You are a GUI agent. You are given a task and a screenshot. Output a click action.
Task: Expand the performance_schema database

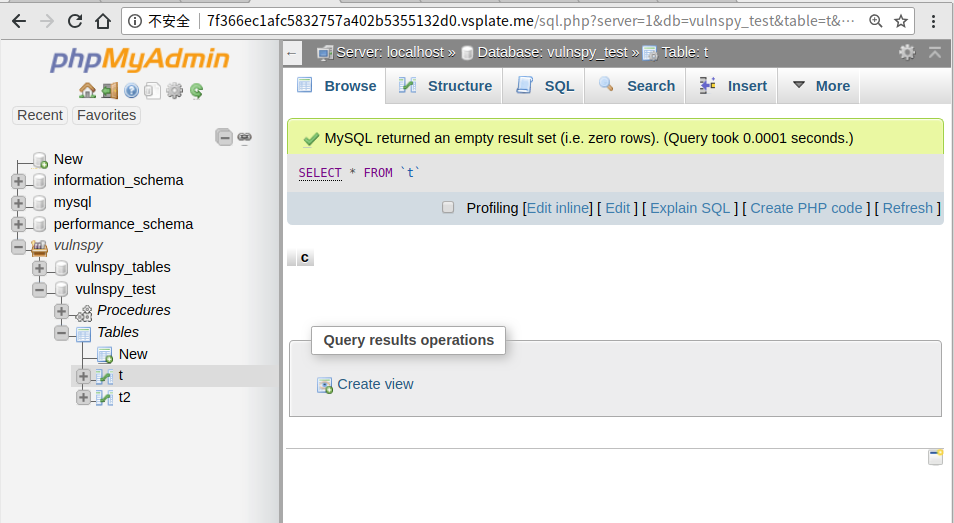18,224
